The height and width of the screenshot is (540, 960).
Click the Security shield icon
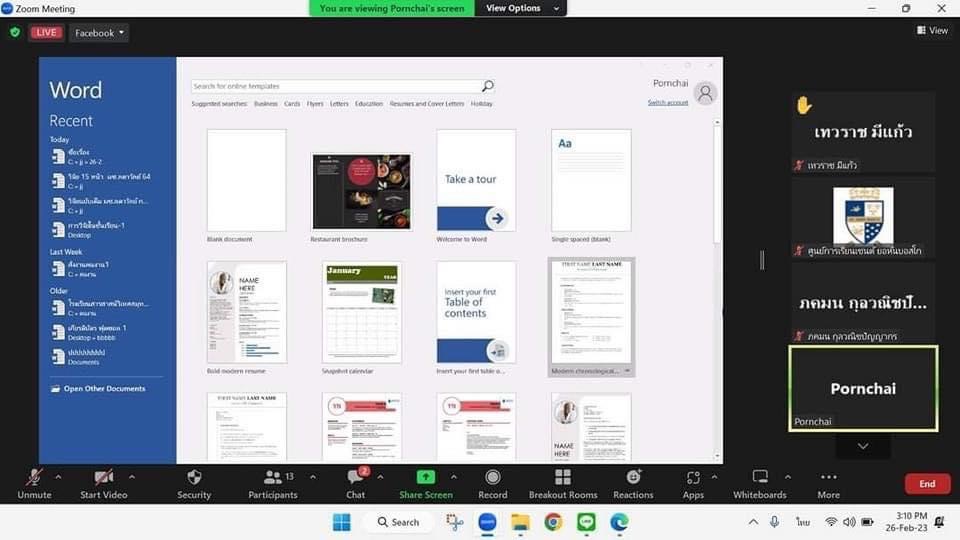[x=194, y=478]
